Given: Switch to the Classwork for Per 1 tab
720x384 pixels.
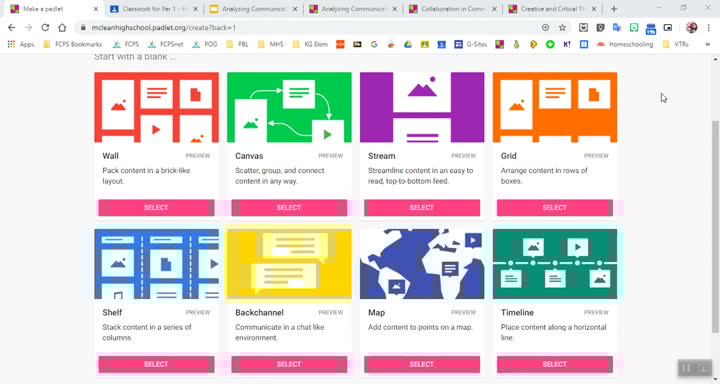Looking at the screenshot, I should point(154,9).
